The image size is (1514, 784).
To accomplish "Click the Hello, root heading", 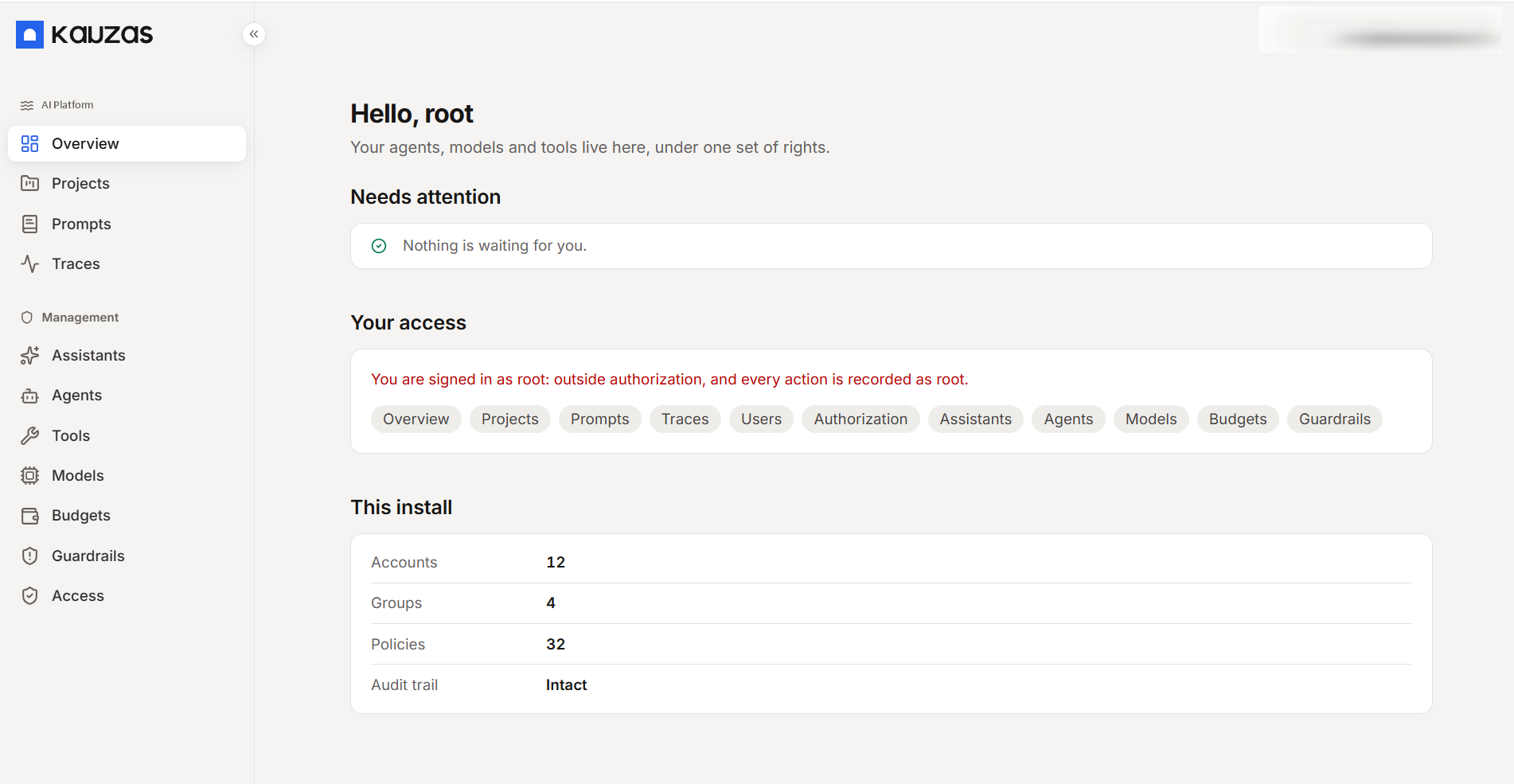I will (412, 114).
